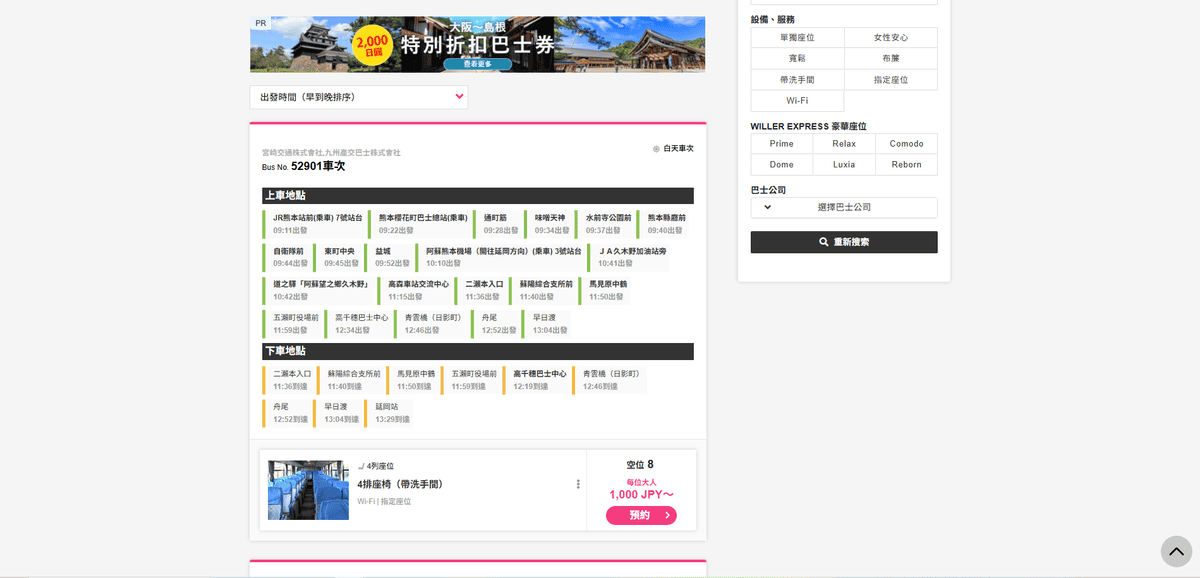Toggle the 女性安心 filter

(890, 37)
